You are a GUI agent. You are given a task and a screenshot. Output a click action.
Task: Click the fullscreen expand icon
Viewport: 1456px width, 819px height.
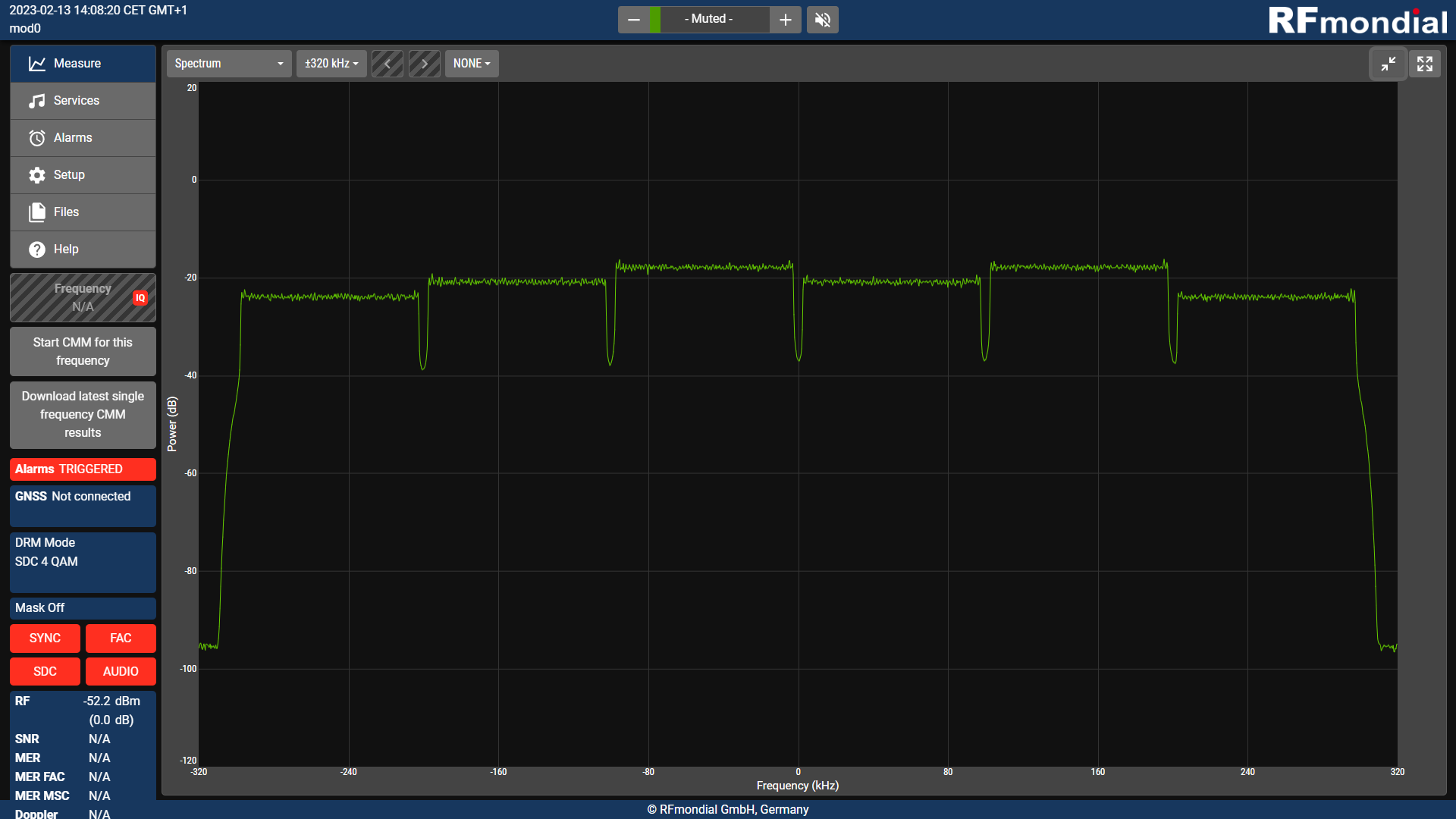[x=1425, y=64]
